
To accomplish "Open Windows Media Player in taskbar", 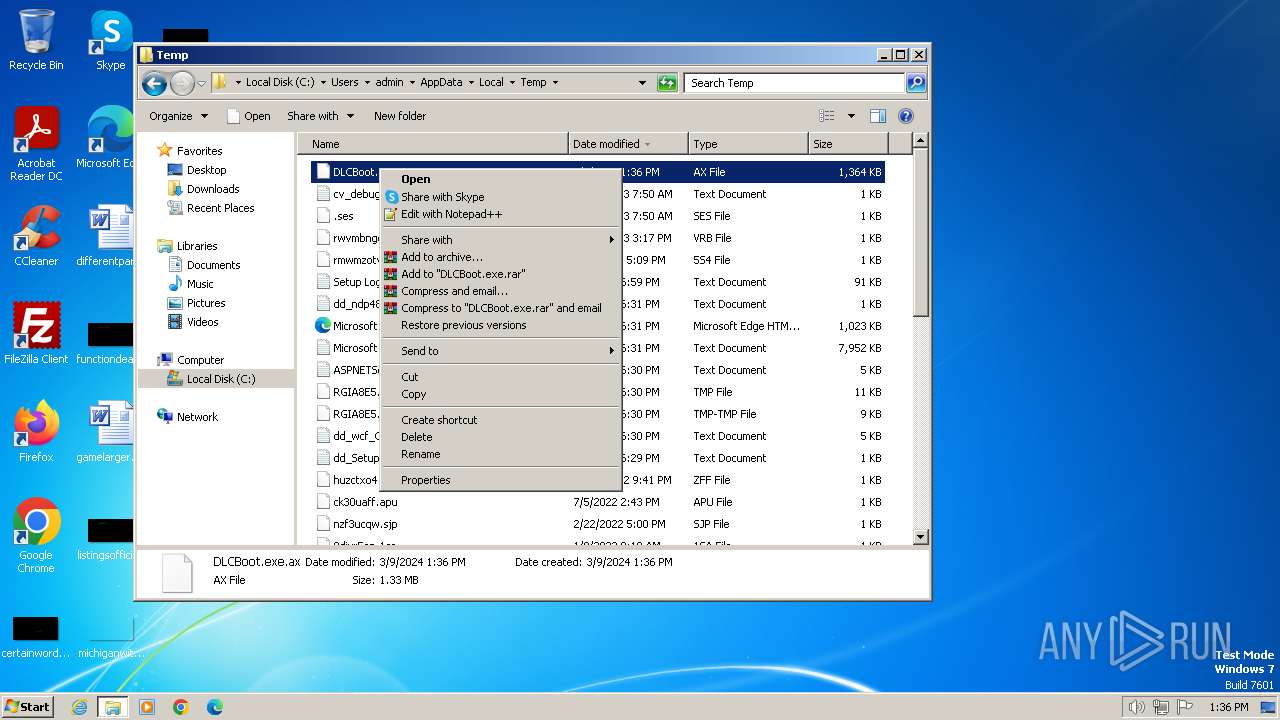I will click(147, 707).
